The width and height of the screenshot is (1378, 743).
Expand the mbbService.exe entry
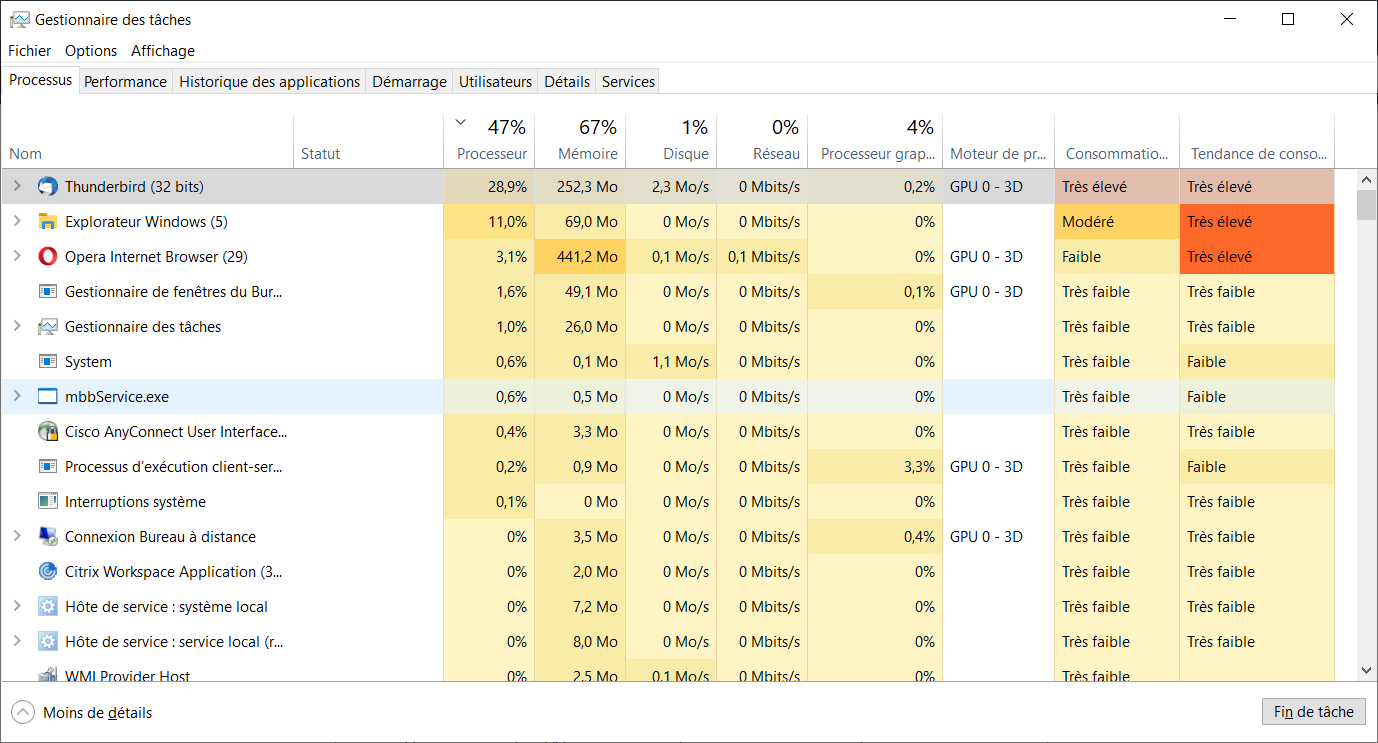point(16,397)
